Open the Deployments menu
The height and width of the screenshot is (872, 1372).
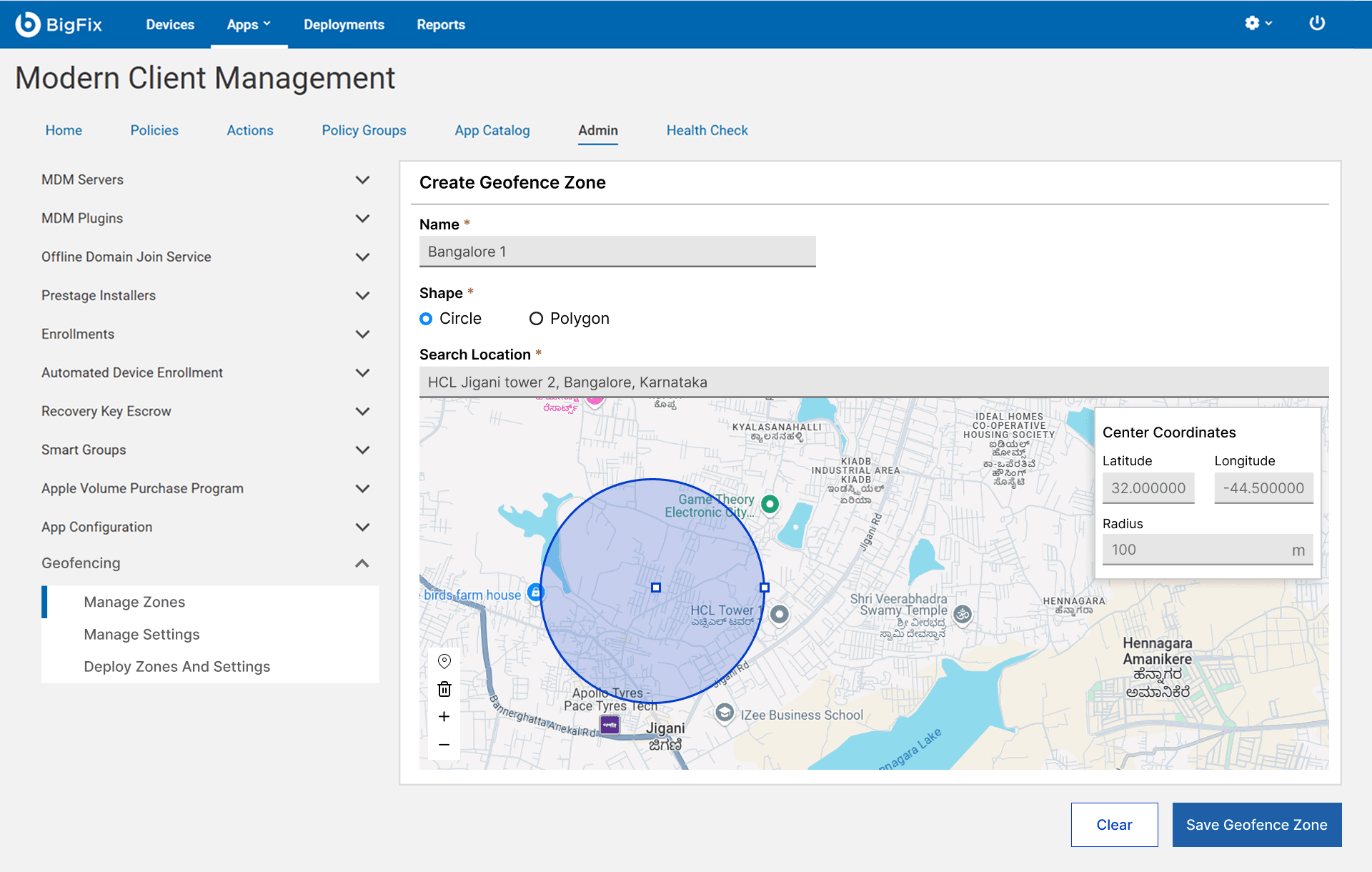(x=344, y=24)
